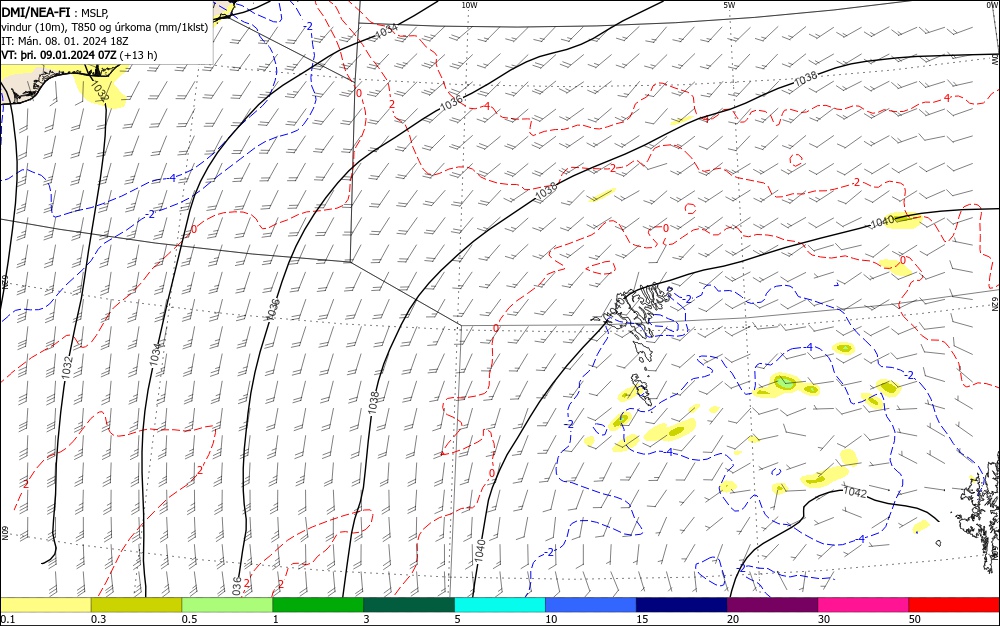Pick the red 50+ legend swatch
This screenshot has width=1000, height=626.
[954, 605]
